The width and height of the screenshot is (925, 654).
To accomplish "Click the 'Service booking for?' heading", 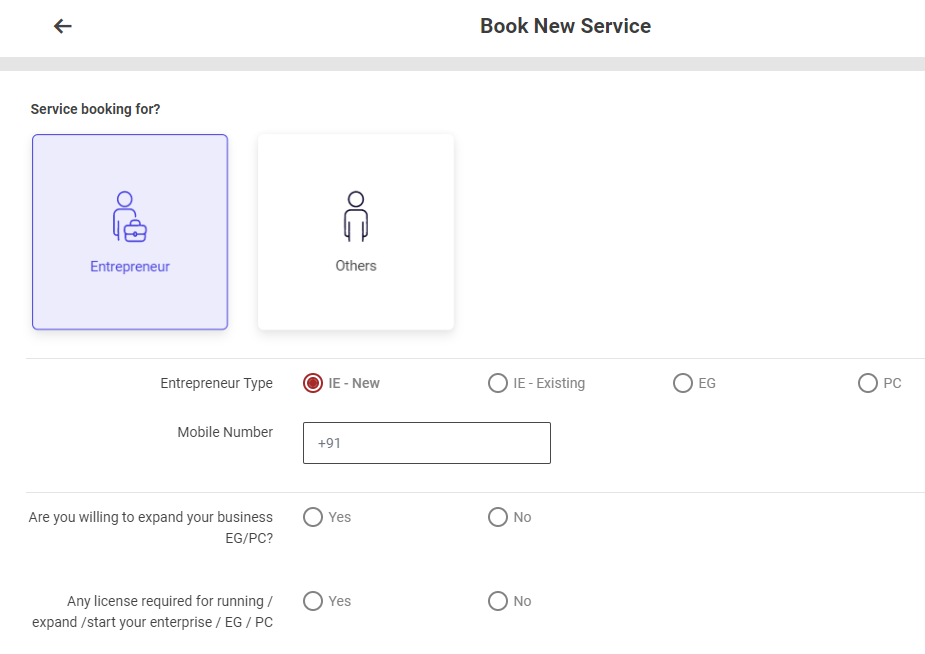I will tap(96, 109).
